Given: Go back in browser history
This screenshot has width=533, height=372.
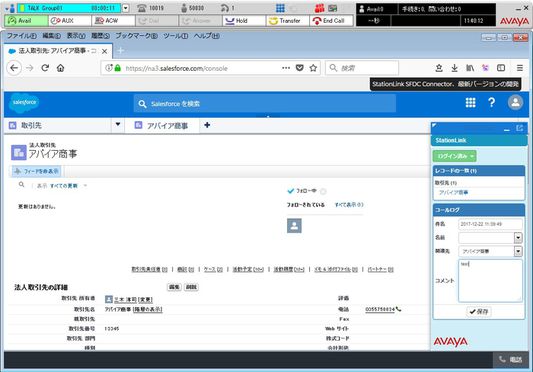Looking at the screenshot, I should click(14, 68).
